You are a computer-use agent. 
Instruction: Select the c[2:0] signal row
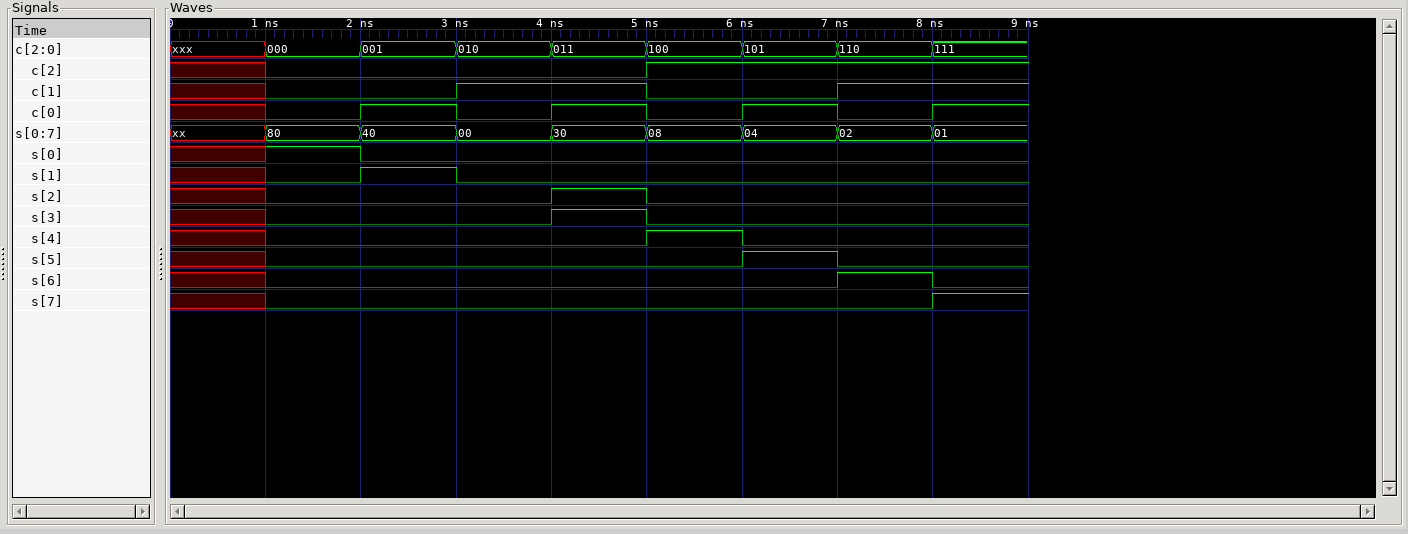[81, 49]
